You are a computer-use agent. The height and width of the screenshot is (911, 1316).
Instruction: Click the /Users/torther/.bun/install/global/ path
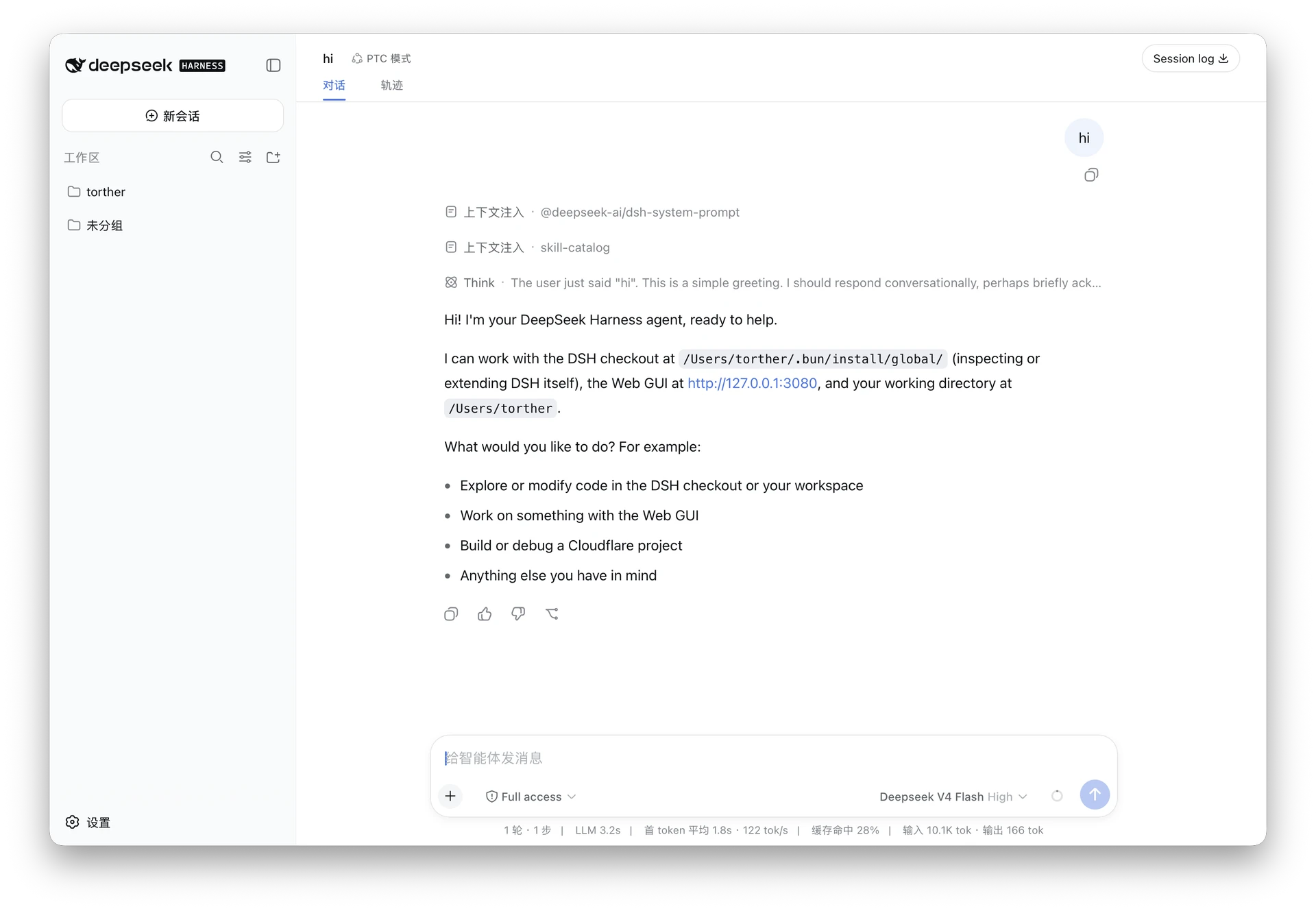point(813,359)
